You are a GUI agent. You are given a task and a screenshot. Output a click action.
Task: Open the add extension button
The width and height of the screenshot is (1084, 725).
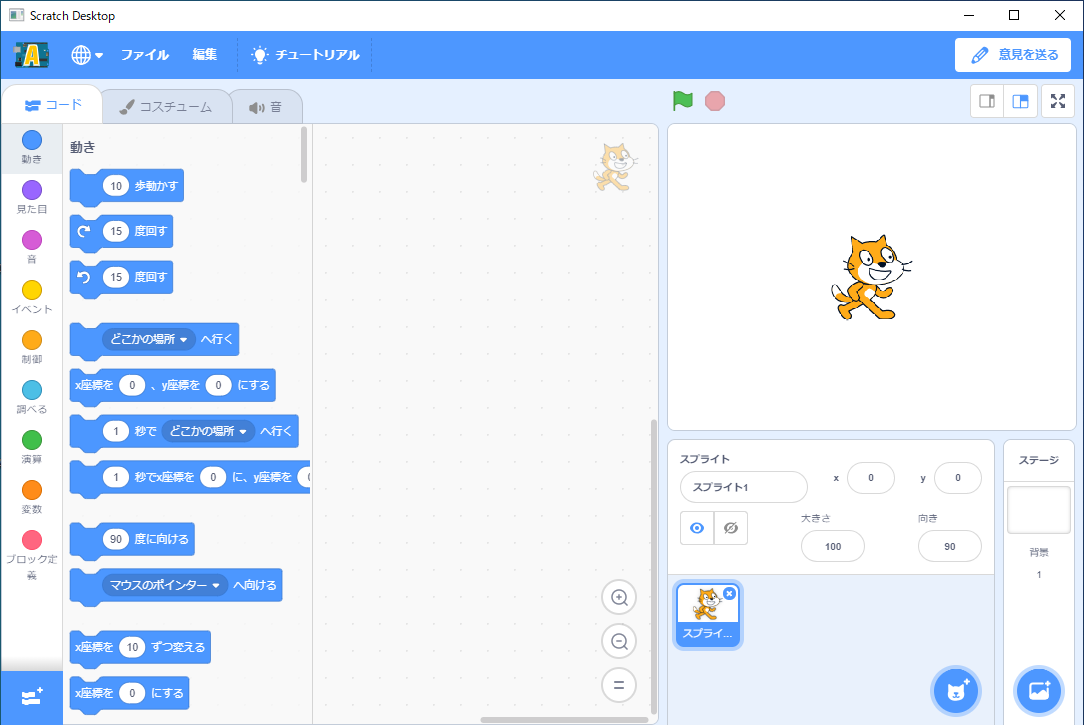pyautogui.click(x=31, y=696)
